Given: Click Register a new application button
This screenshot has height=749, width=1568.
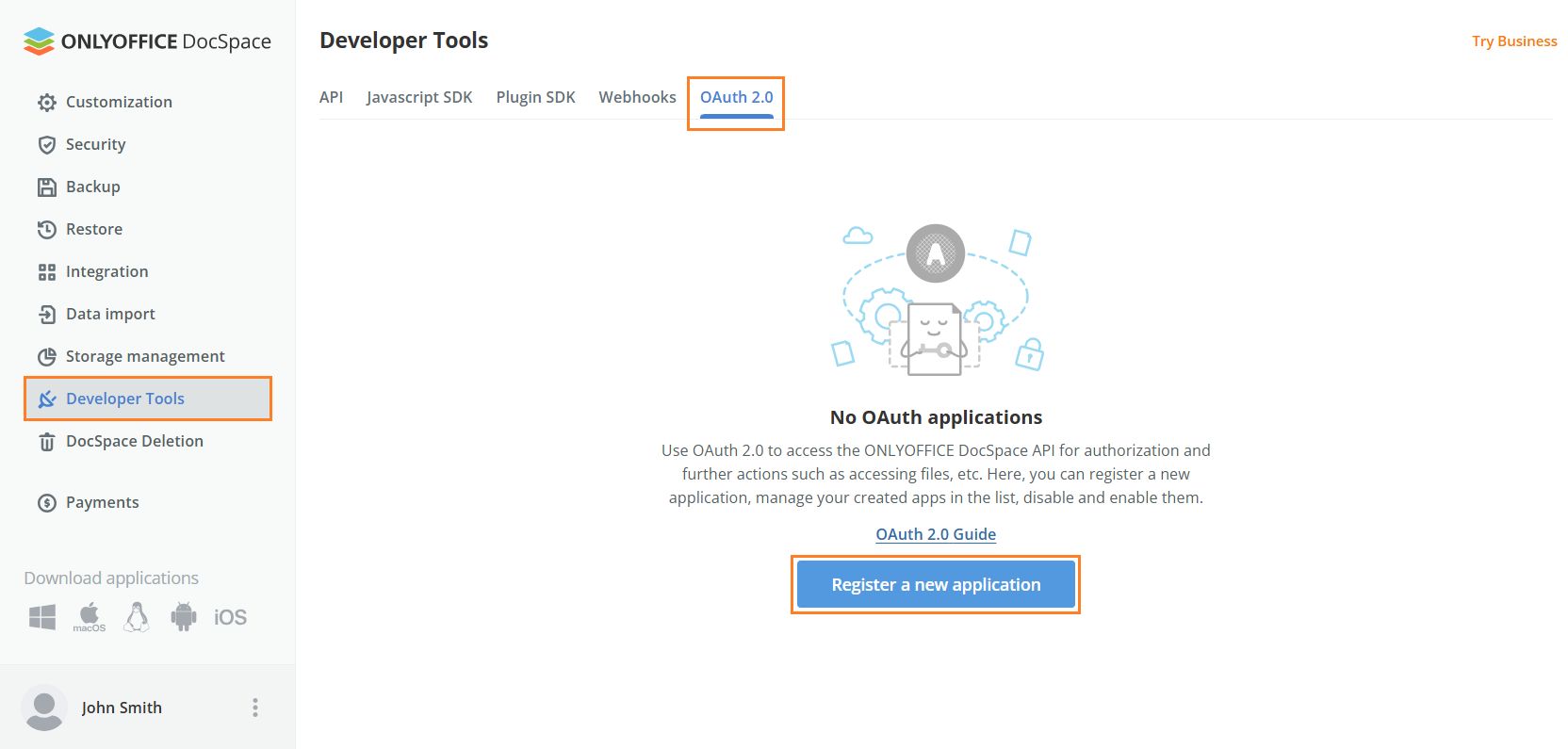Looking at the screenshot, I should (x=936, y=584).
